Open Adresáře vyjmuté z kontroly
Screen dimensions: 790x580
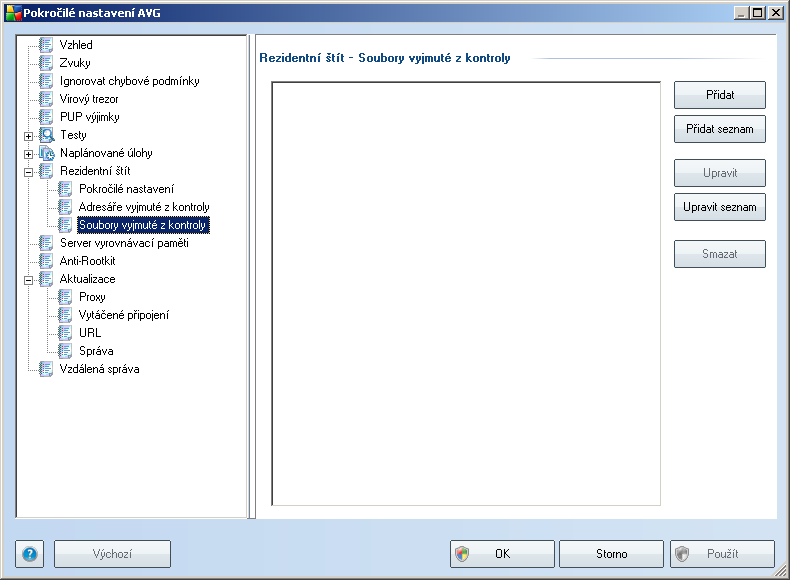click(144, 207)
